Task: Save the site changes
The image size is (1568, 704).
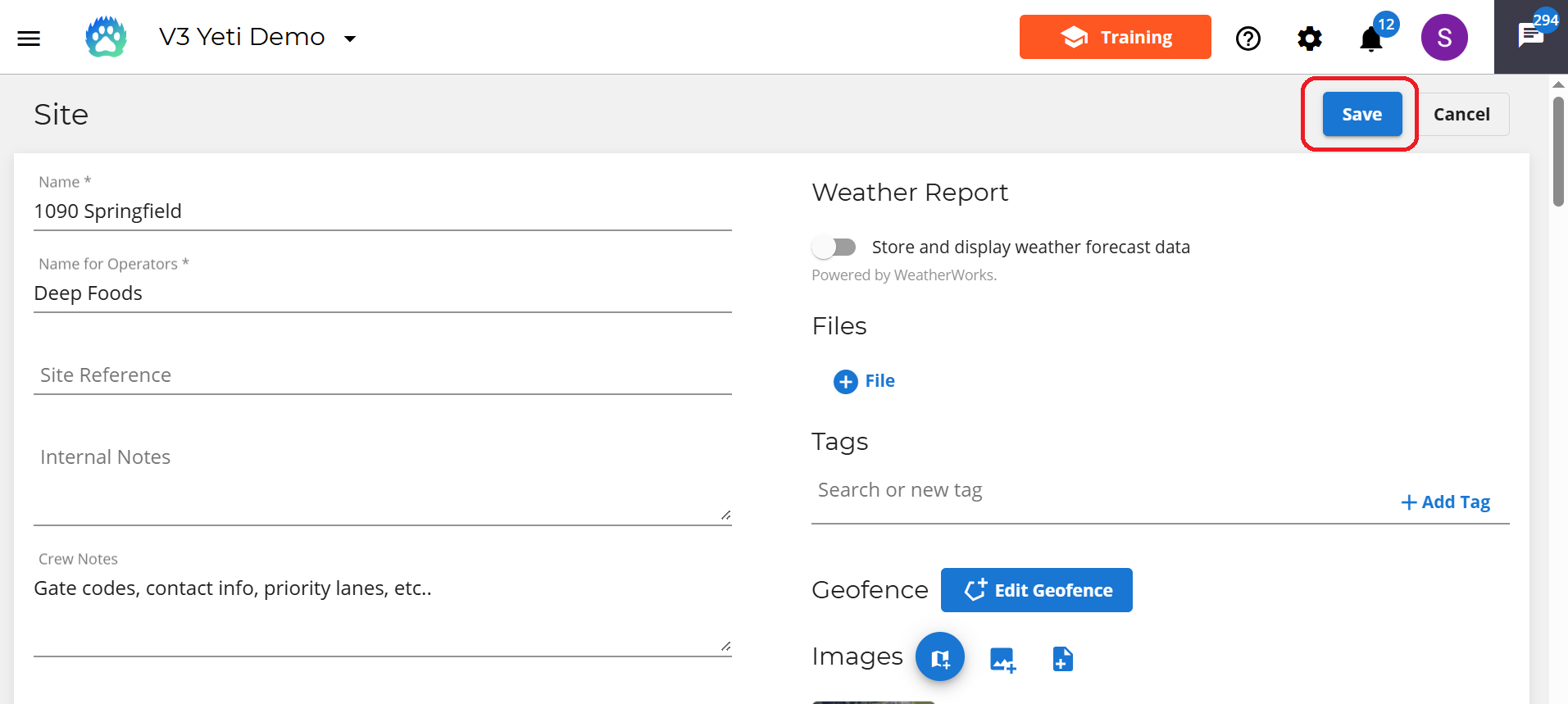Action: click(x=1361, y=115)
